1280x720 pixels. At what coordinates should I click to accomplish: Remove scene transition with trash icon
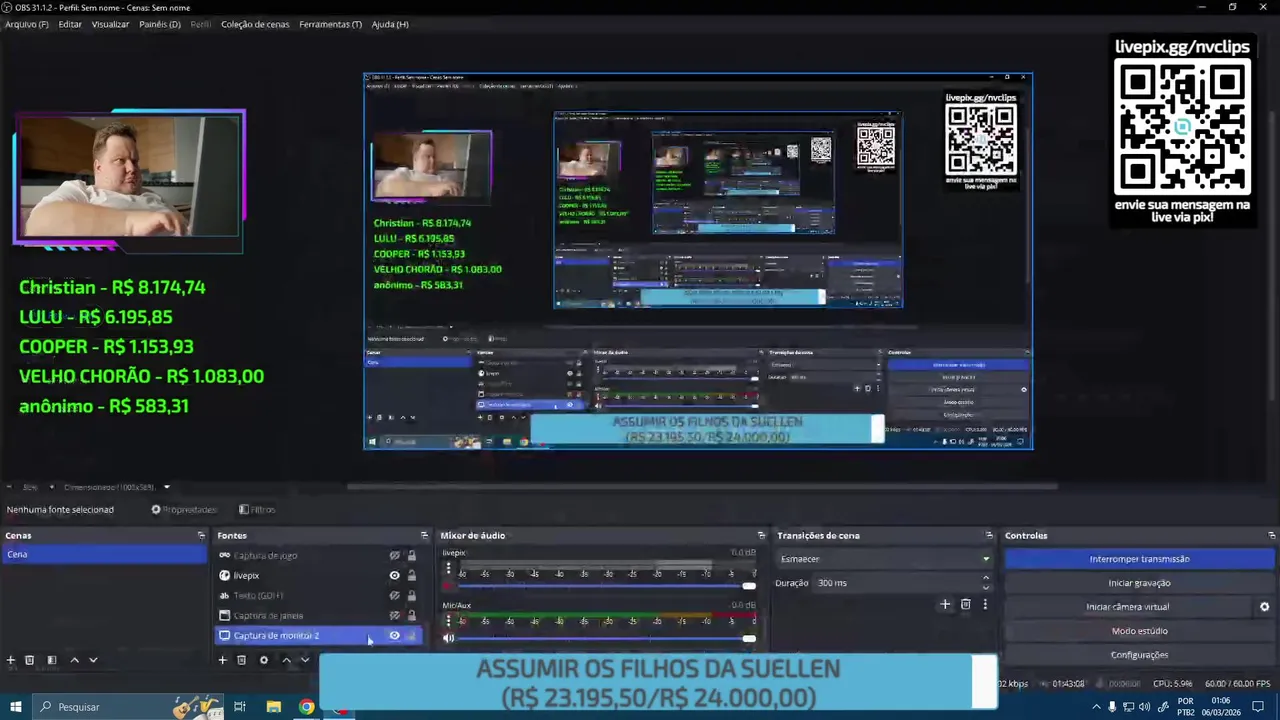[x=965, y=604]
